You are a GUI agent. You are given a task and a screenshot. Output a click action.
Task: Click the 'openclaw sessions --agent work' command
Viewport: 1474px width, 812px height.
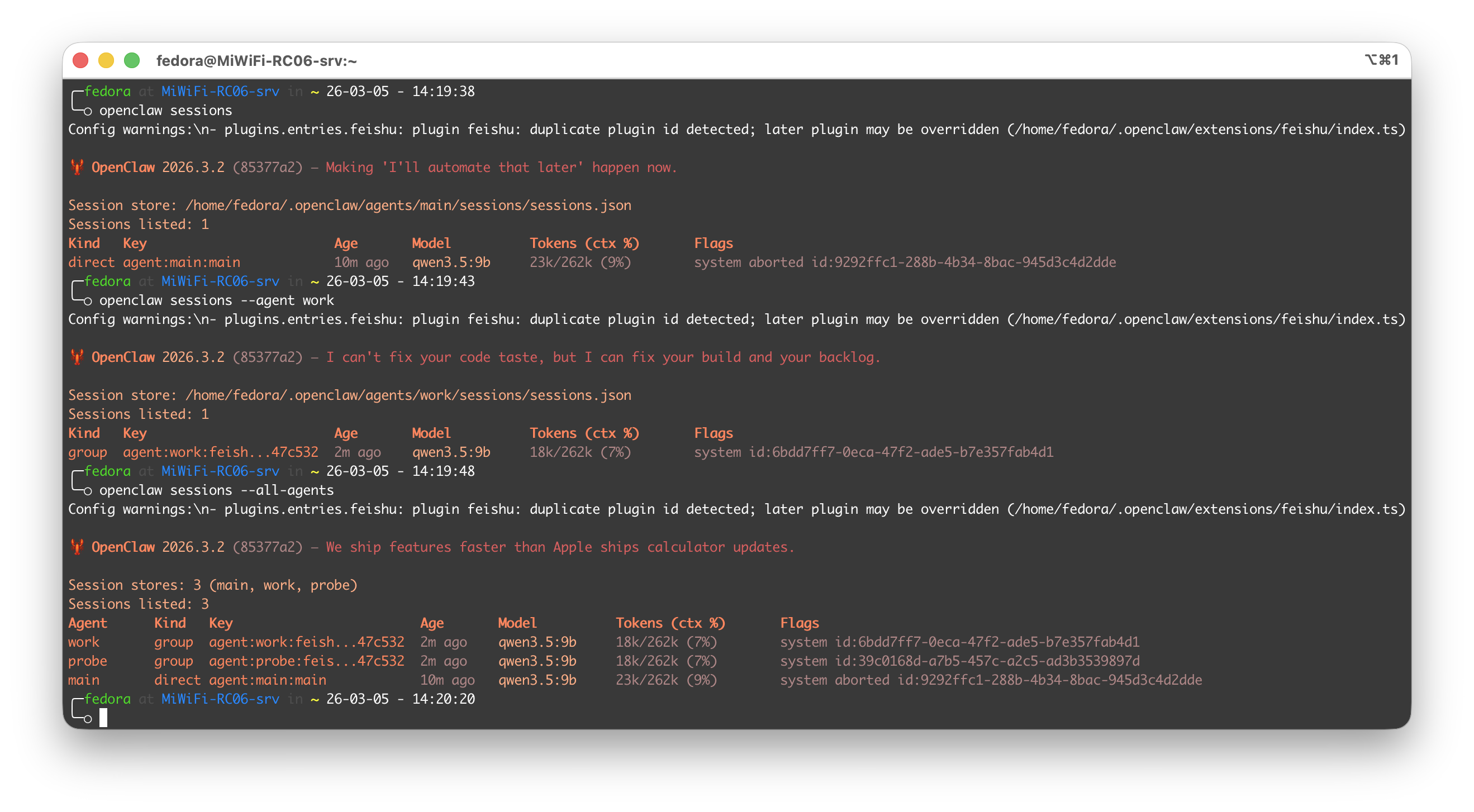pos(216,301)
